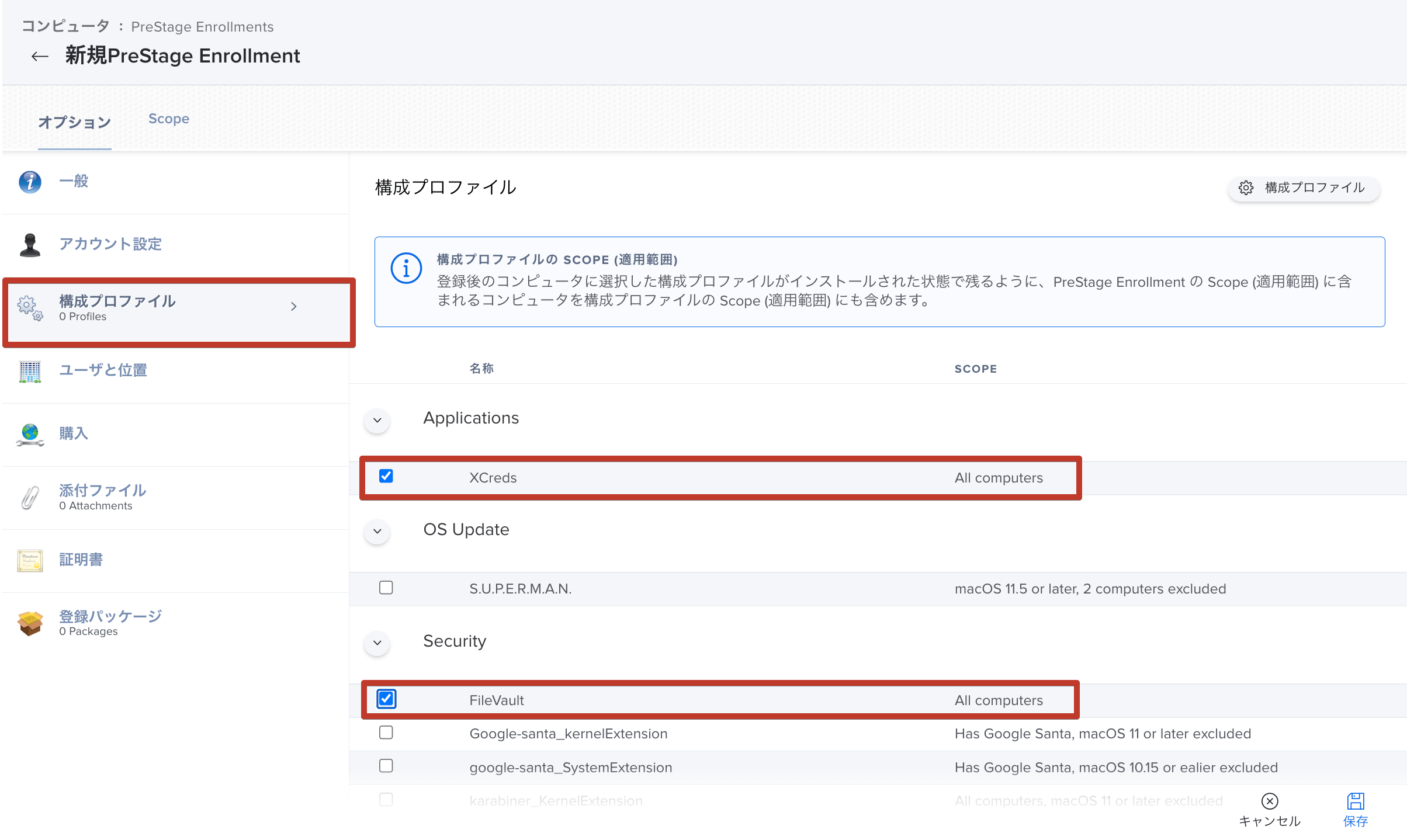Open the アカウント設定 section
The image size is (1407, 840).
176,245
